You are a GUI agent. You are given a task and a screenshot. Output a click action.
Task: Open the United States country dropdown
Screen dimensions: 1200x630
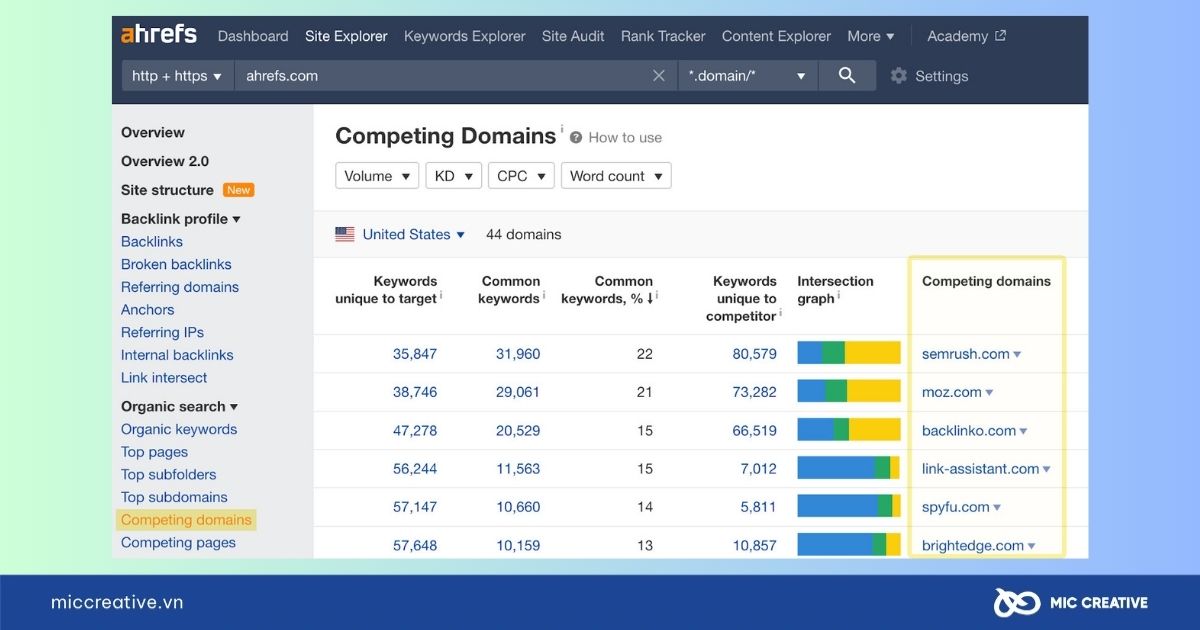click(x=413, y=234)
